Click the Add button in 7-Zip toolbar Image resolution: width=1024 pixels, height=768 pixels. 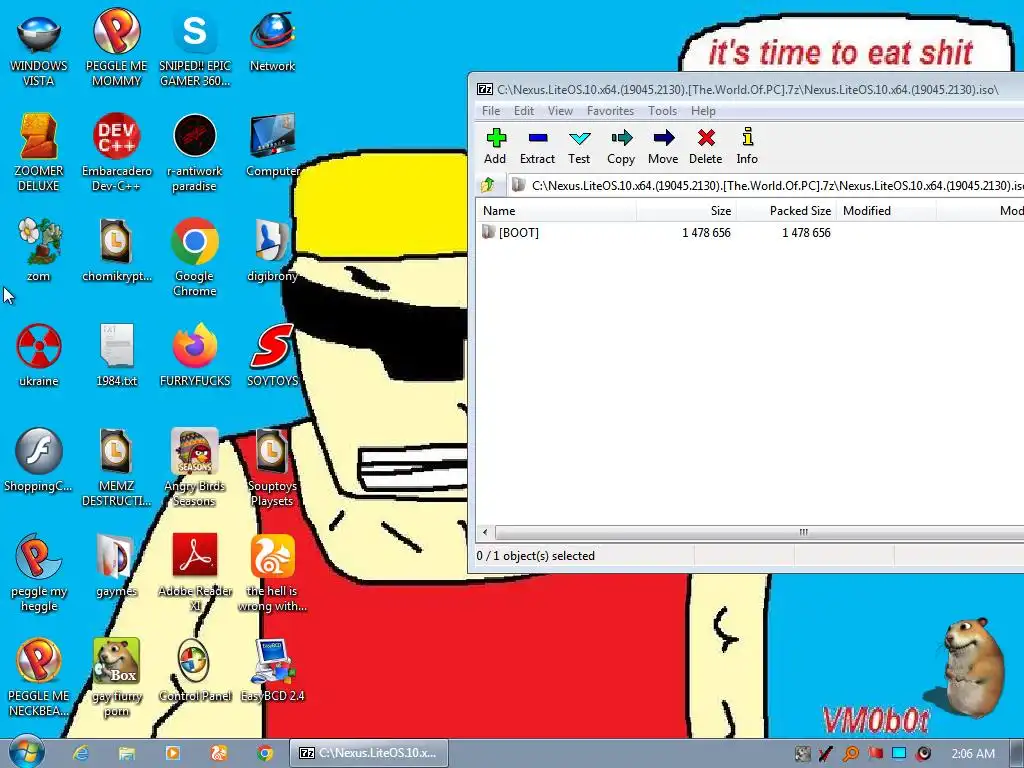495,146
